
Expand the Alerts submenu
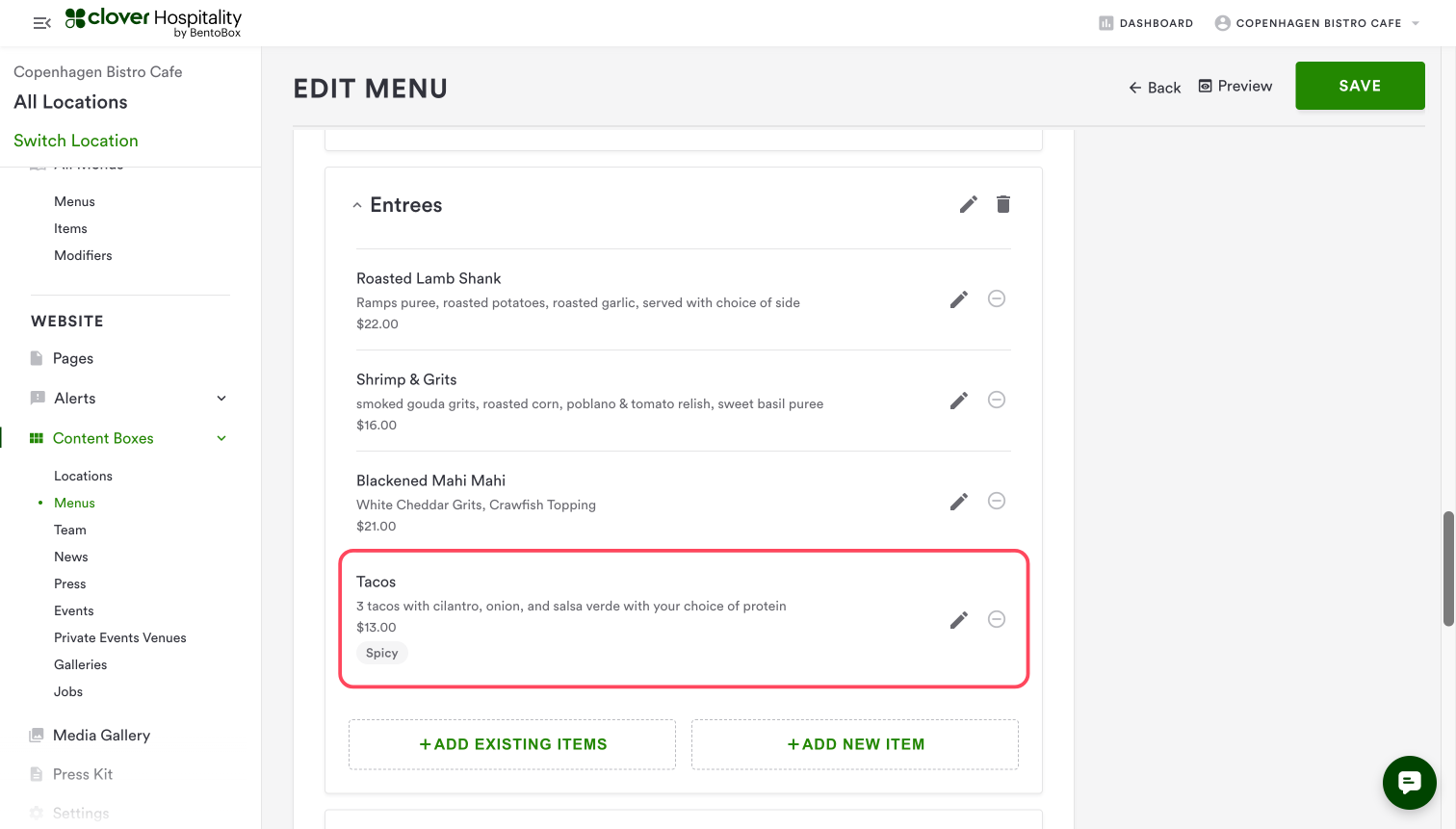(221, 399)
